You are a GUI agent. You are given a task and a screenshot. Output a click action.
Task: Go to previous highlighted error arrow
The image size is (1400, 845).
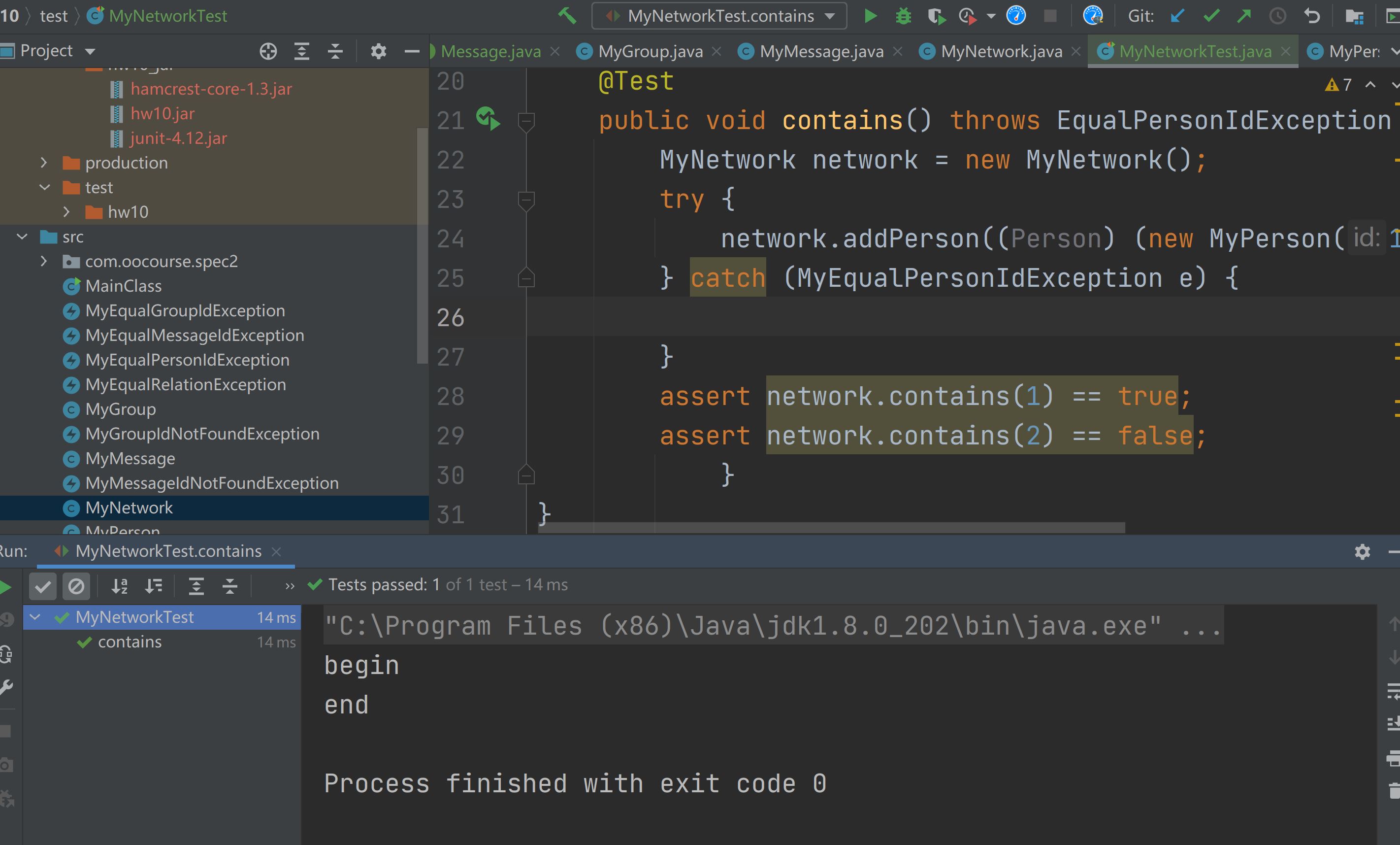click(x=1370, y=85)
